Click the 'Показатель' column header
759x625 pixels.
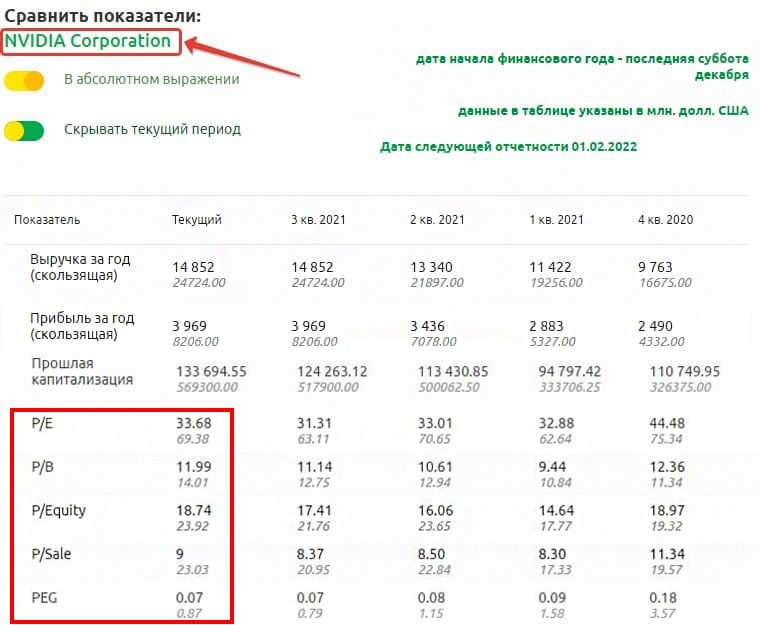click(x=47, y=220)
